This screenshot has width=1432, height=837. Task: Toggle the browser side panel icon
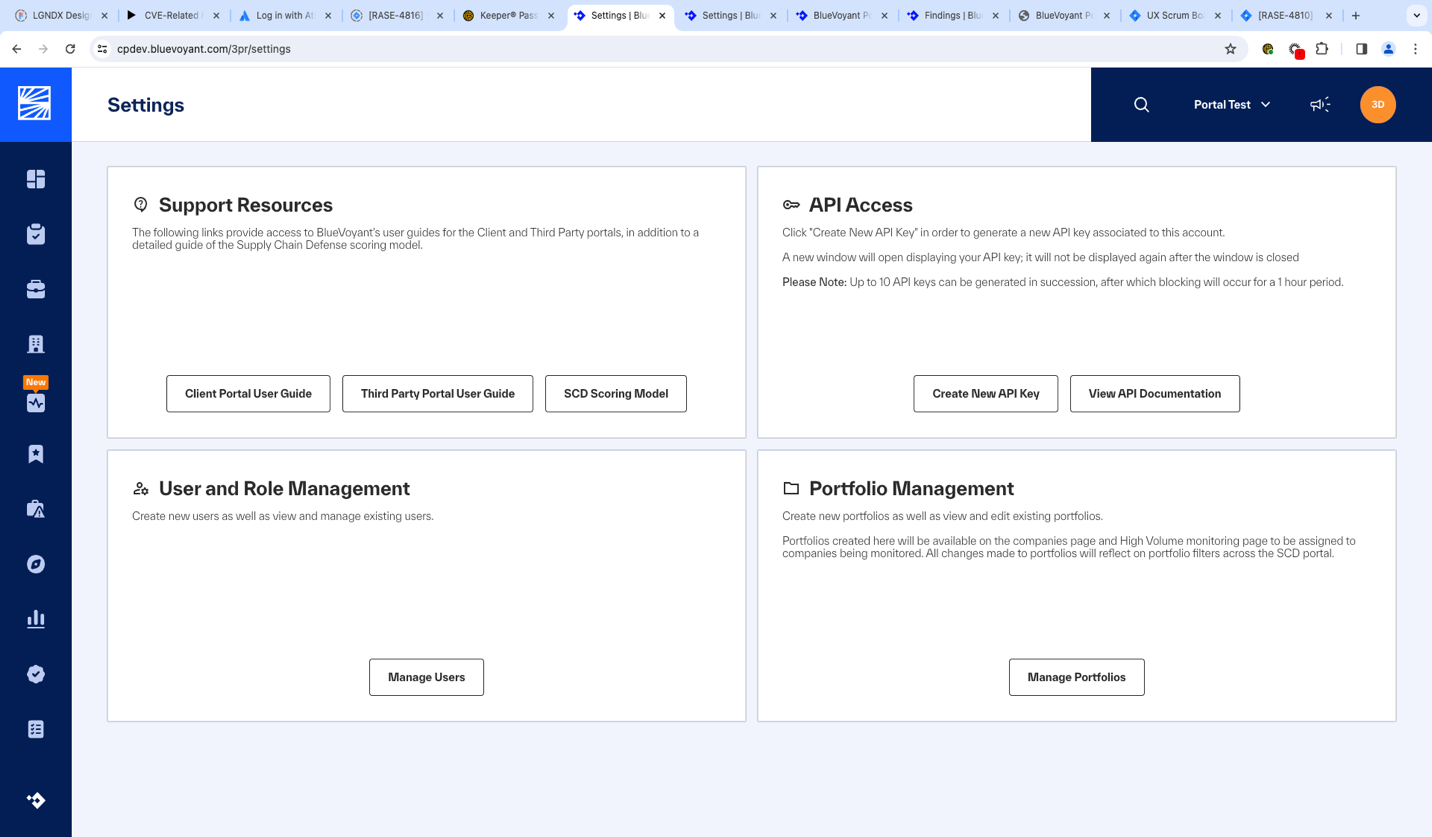point(1361,49)
